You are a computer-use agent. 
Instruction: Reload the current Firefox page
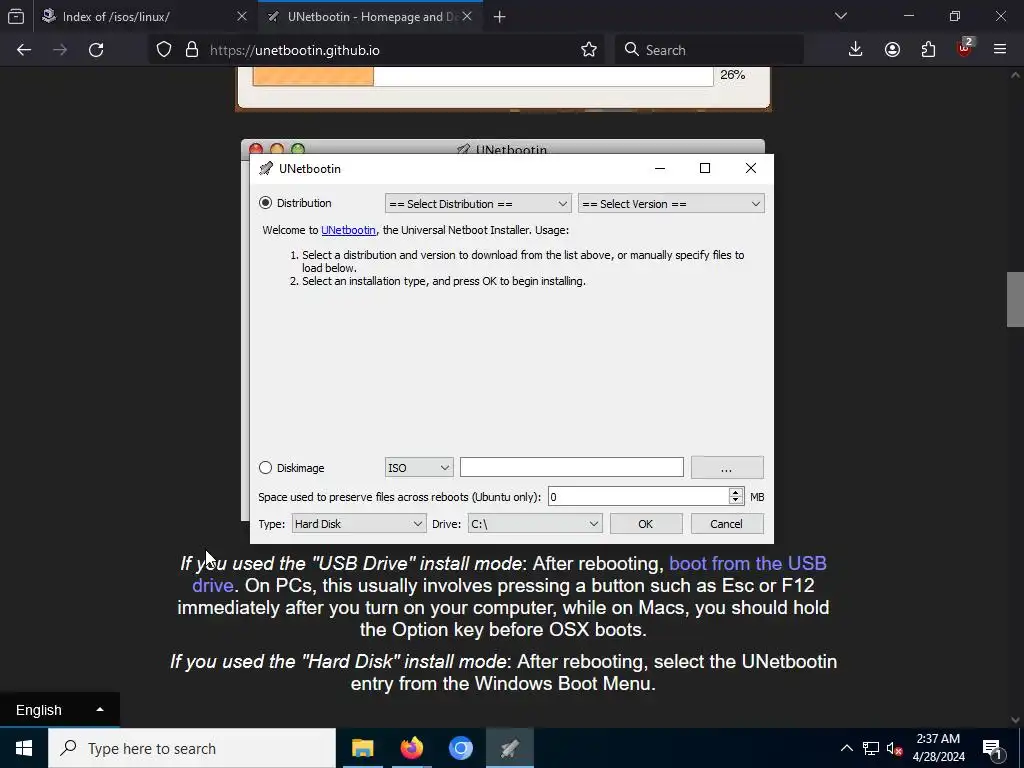(96, 50)
